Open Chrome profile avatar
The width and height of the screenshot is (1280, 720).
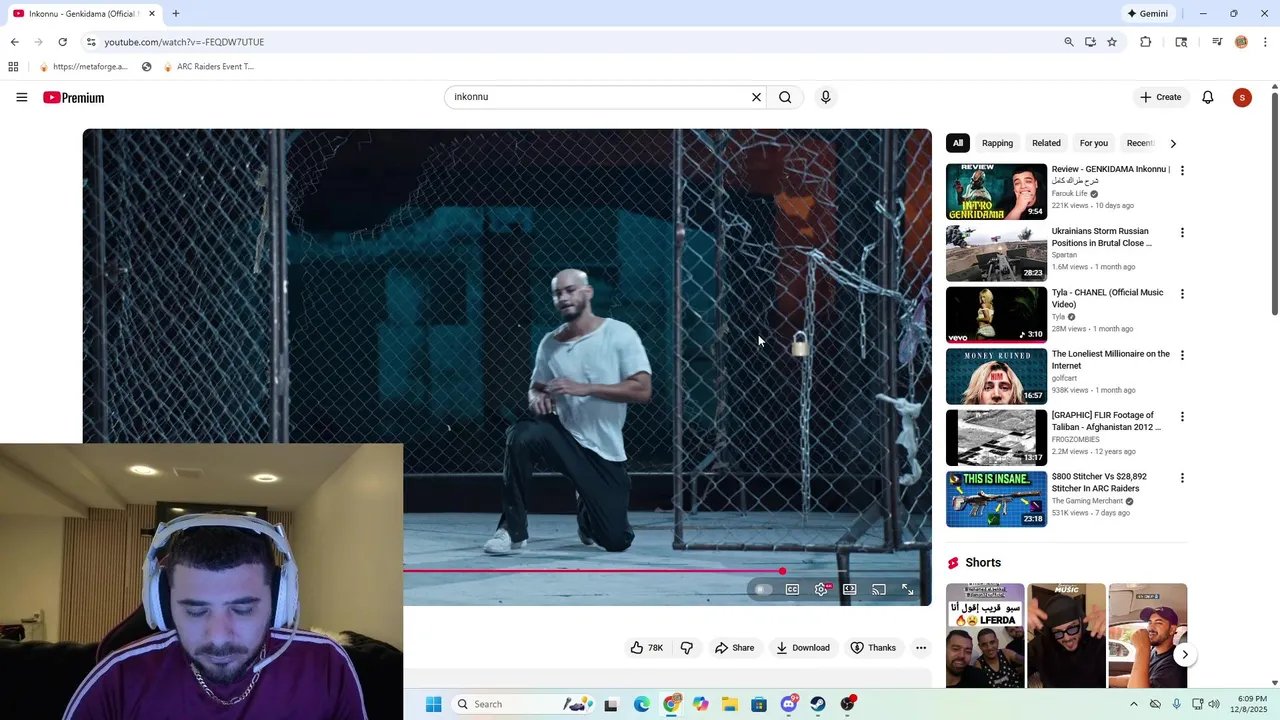click(x=1241, y=42)
